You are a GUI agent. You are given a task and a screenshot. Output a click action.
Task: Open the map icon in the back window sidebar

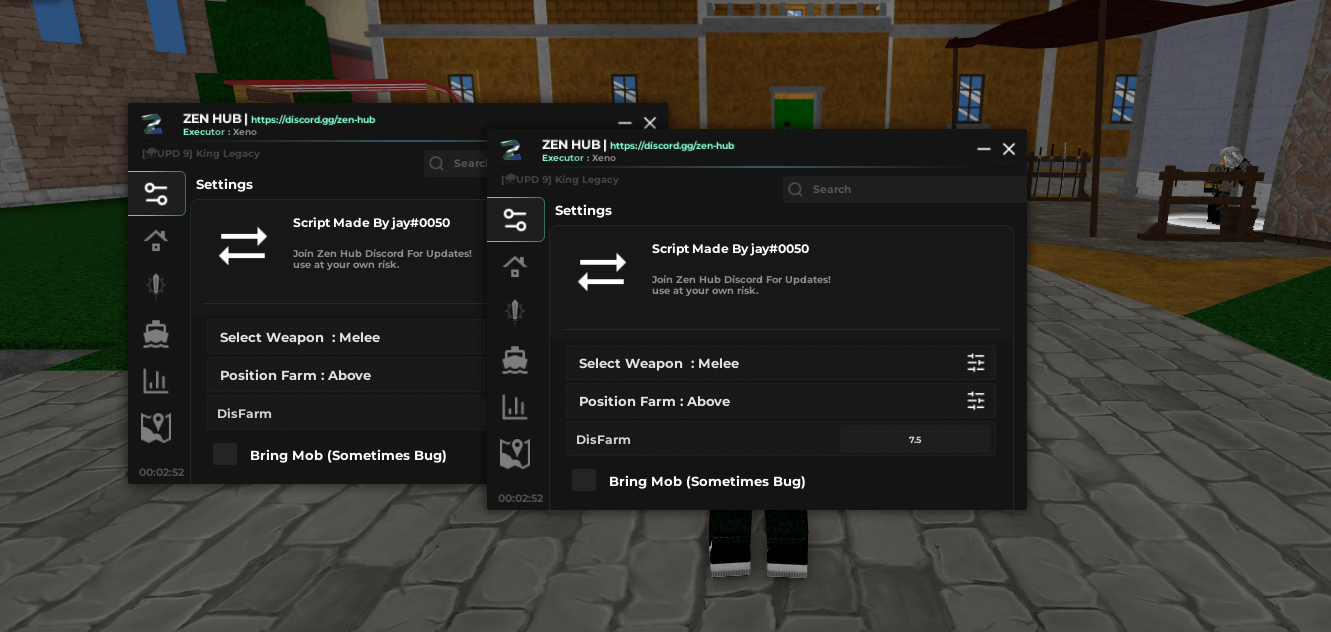tap(156, 428)
